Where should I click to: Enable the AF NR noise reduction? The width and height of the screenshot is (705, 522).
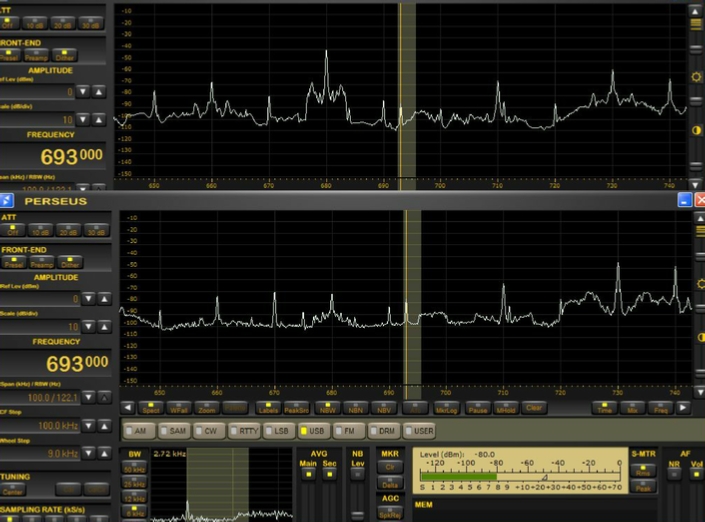tap(674, 473)
